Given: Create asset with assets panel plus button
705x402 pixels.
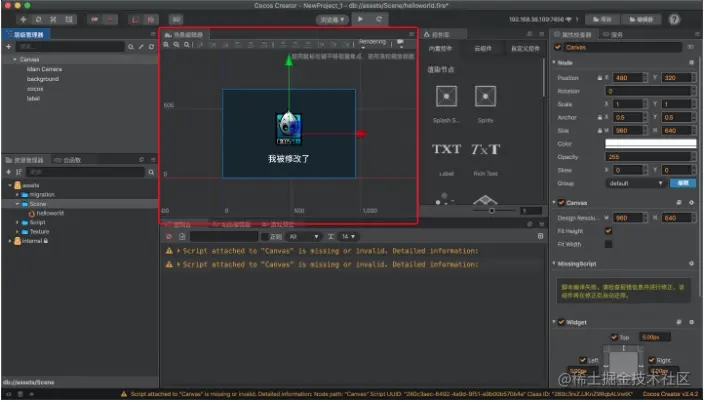Looking at the screenshot, I should tap(8, 172).
